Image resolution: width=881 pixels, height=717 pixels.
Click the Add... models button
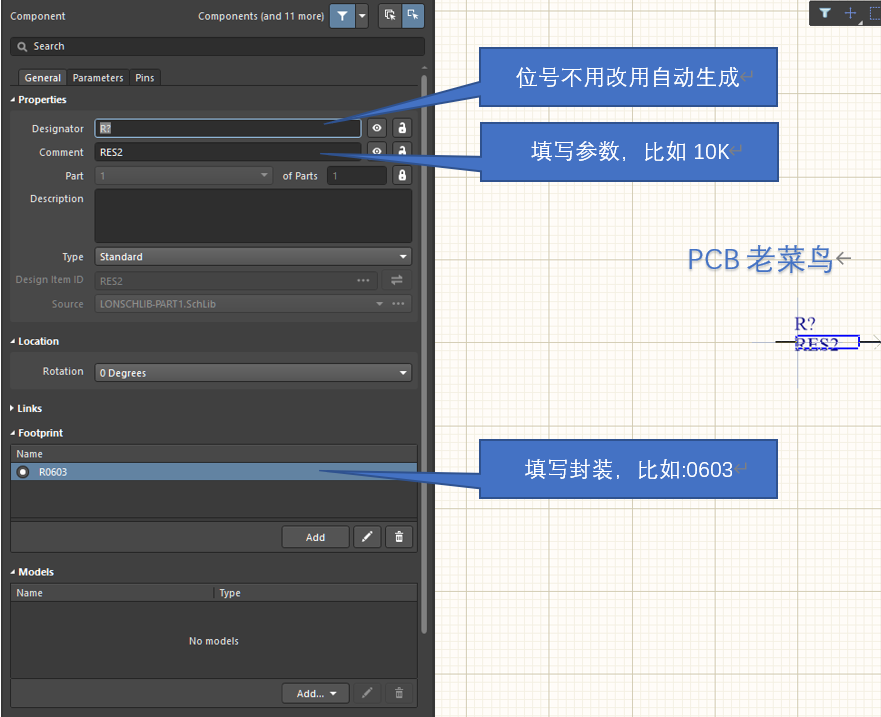pyautogui.click(x=315, y=693)
